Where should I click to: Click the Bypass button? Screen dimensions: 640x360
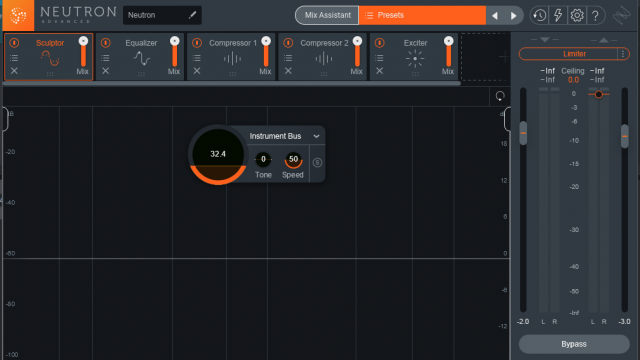click(574, 344)
